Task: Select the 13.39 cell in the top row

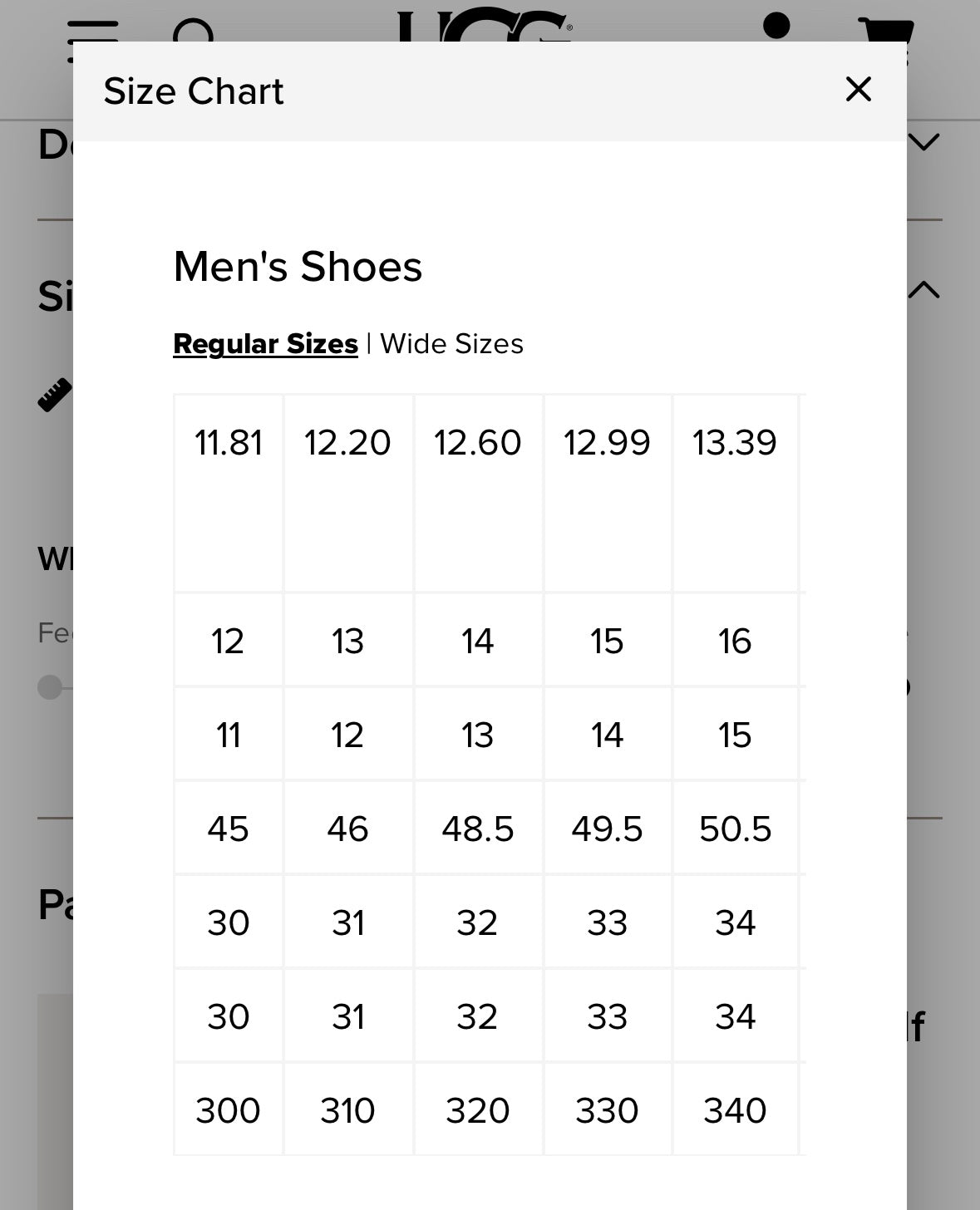Action: (x=735, y=443)
